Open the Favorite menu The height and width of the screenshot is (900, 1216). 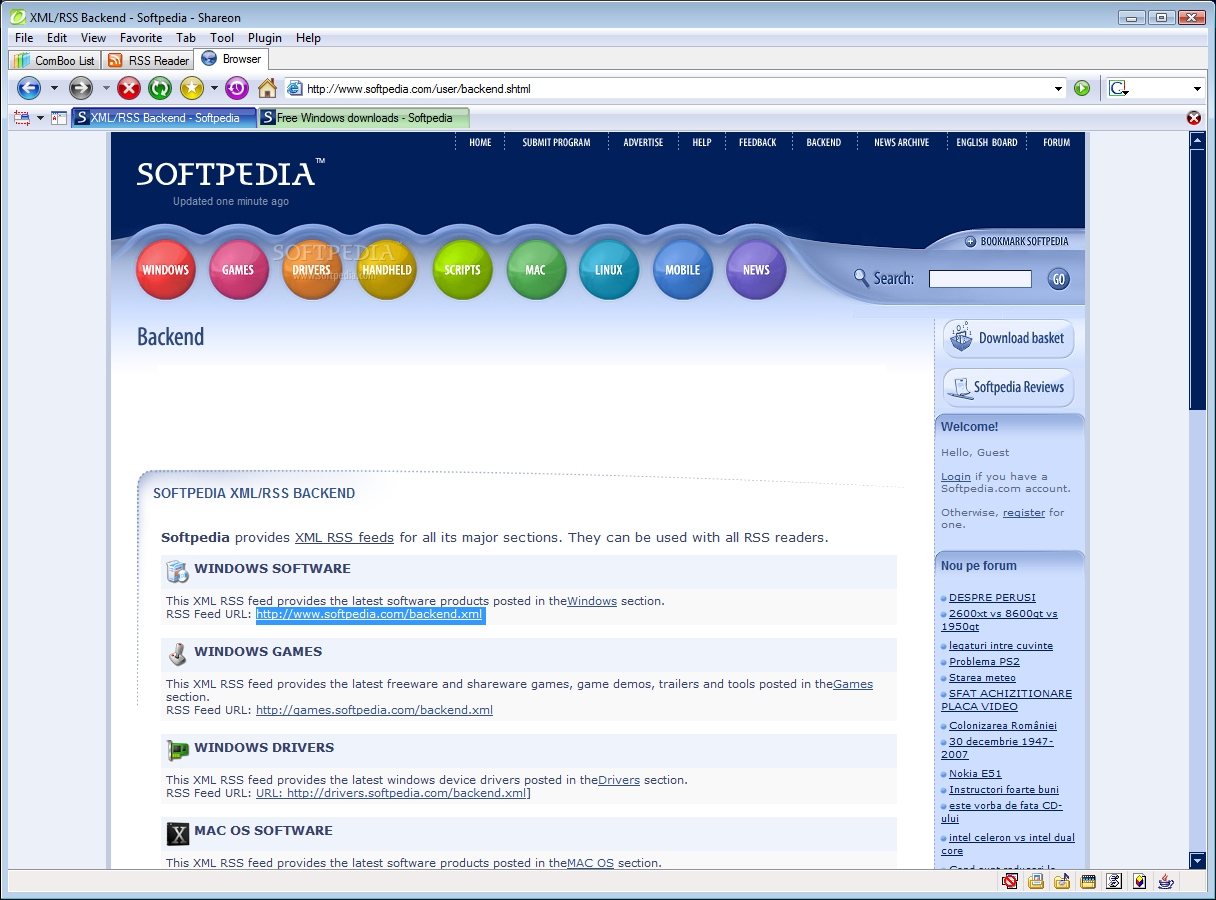141,38
